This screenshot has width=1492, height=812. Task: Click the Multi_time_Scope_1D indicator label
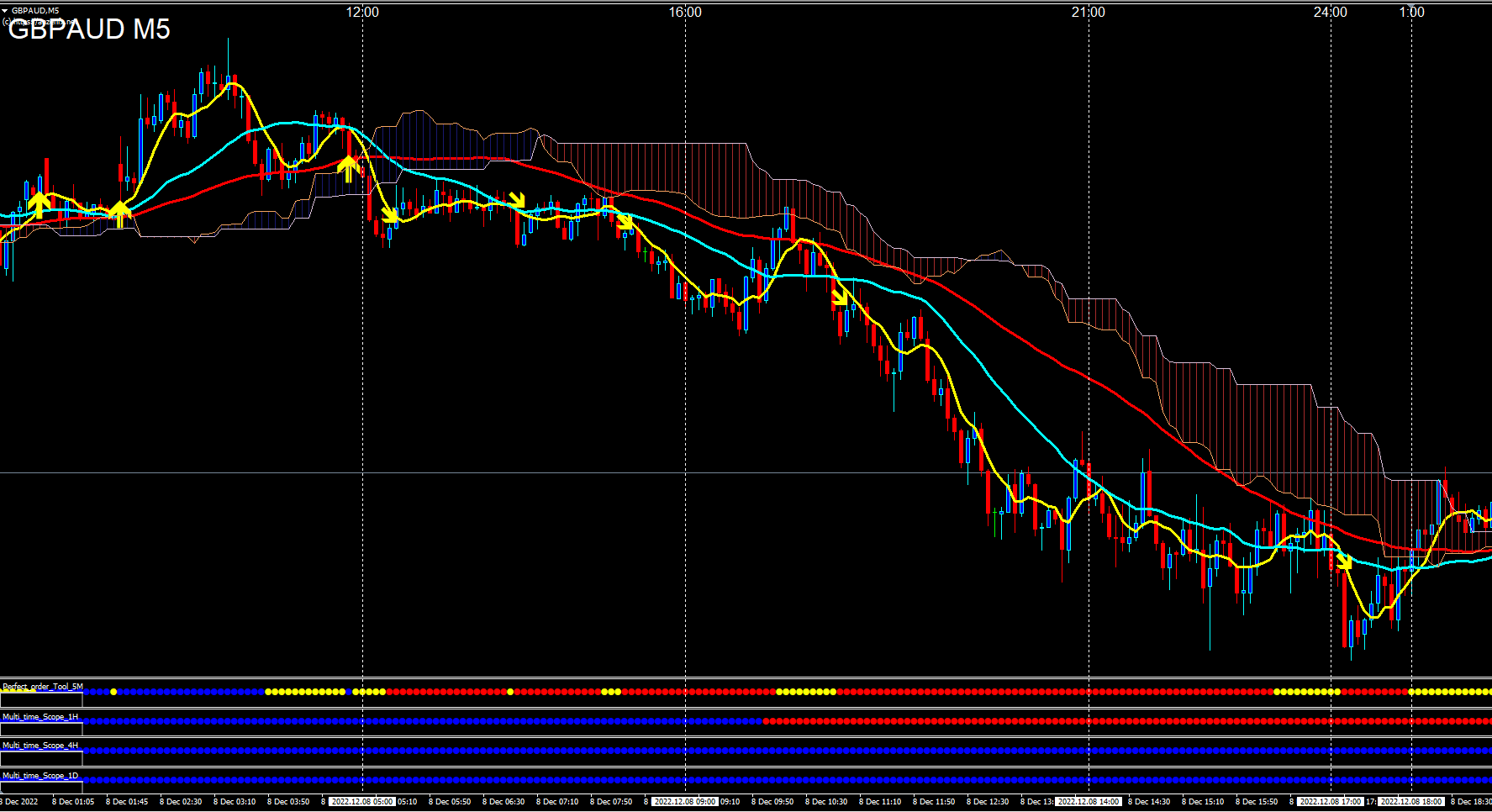pos(40,776)
